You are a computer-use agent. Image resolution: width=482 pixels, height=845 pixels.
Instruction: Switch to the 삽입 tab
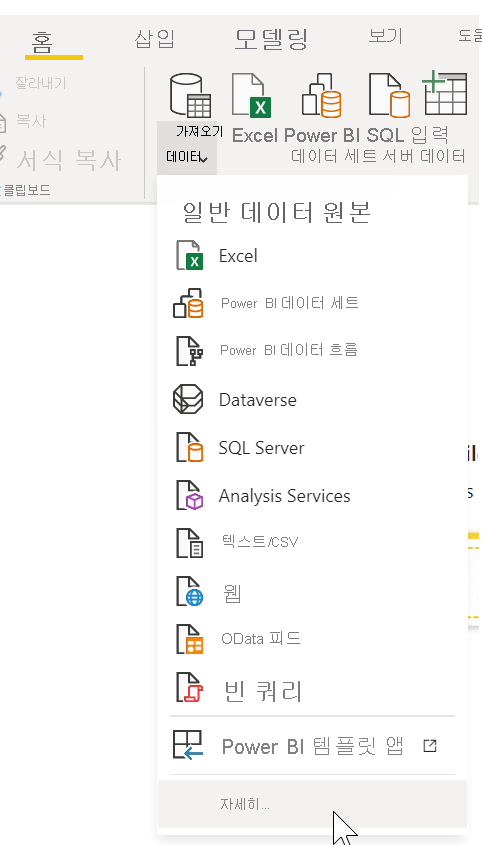(154, 39)
